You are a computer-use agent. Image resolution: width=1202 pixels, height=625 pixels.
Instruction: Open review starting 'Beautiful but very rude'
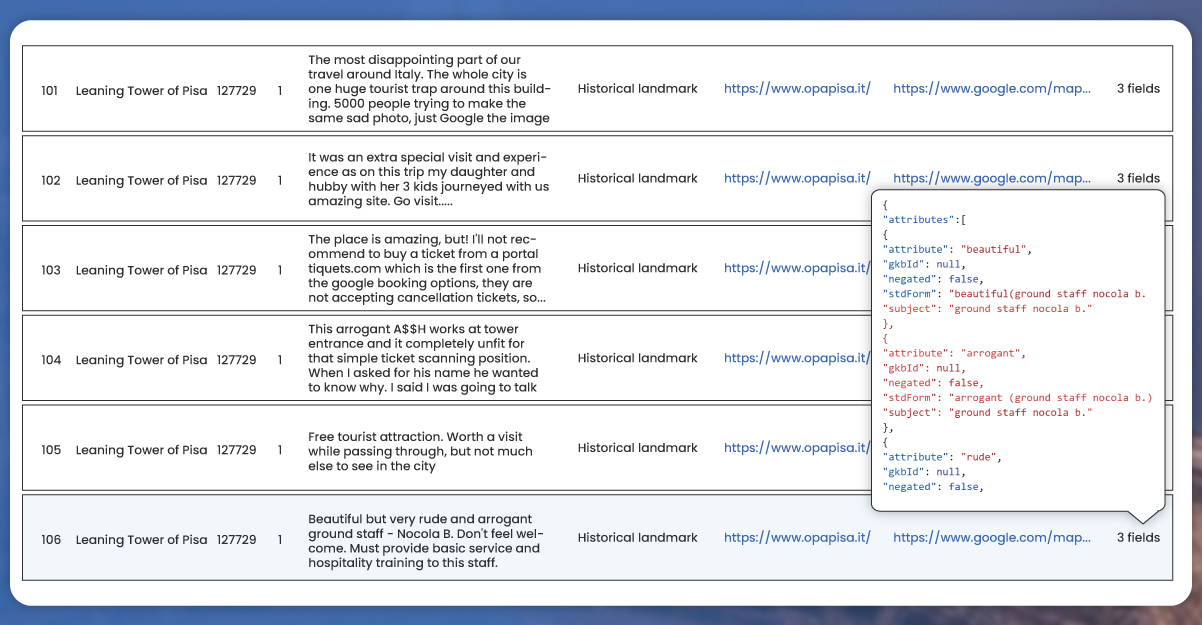coord(426,541)
